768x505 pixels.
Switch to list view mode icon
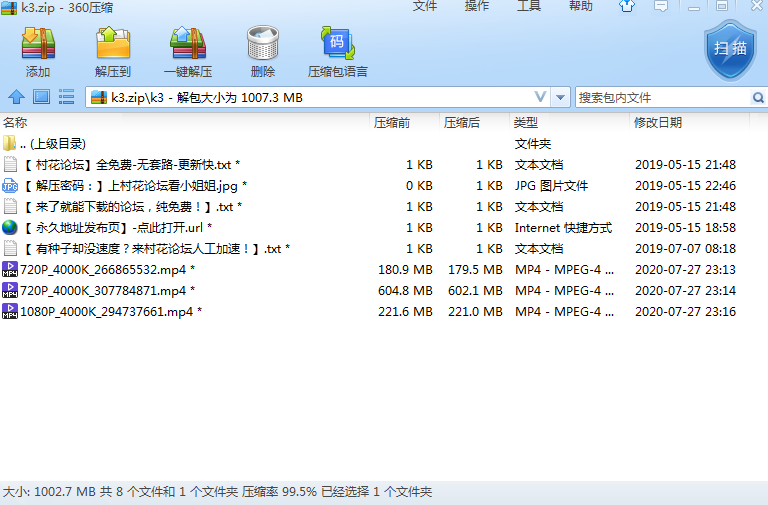coord(67,97)
